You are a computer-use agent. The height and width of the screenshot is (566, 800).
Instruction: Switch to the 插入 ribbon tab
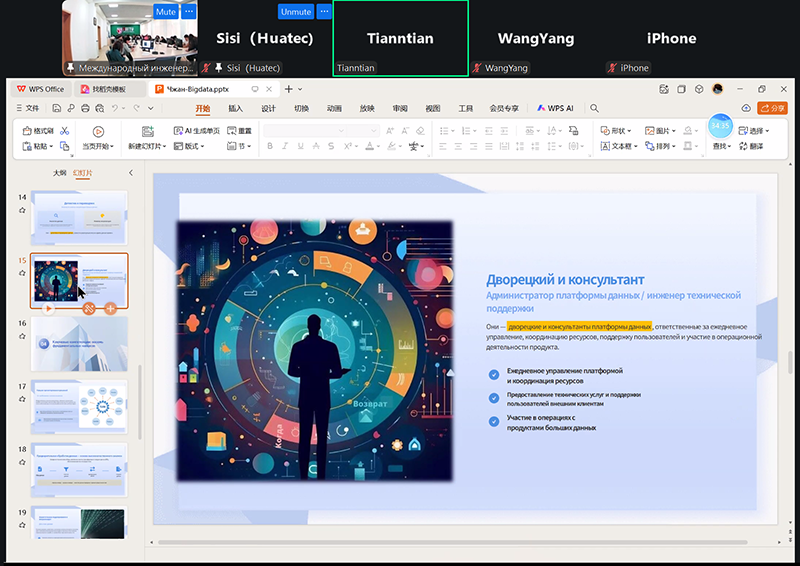coord(235,108)
